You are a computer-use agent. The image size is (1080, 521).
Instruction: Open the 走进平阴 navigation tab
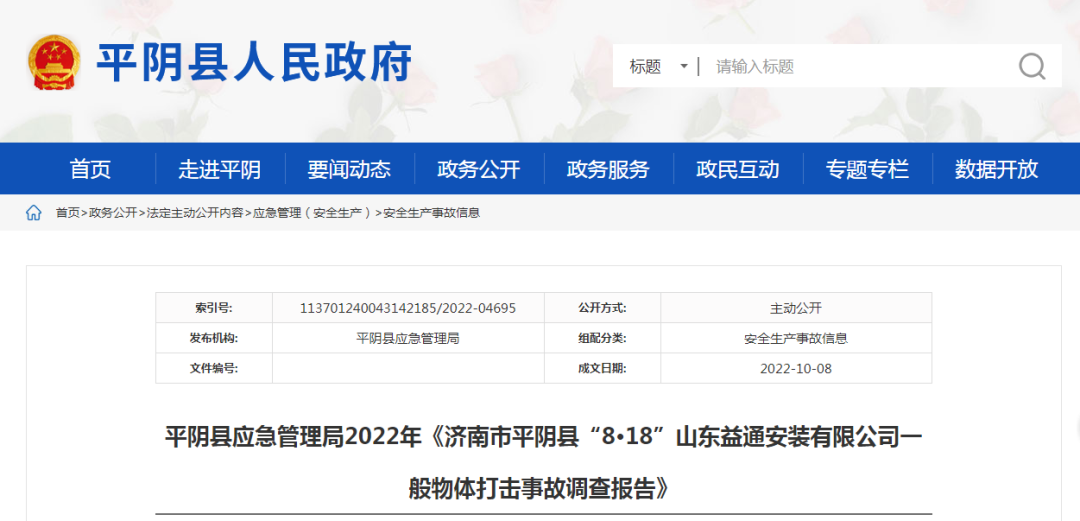click(220, 169)
